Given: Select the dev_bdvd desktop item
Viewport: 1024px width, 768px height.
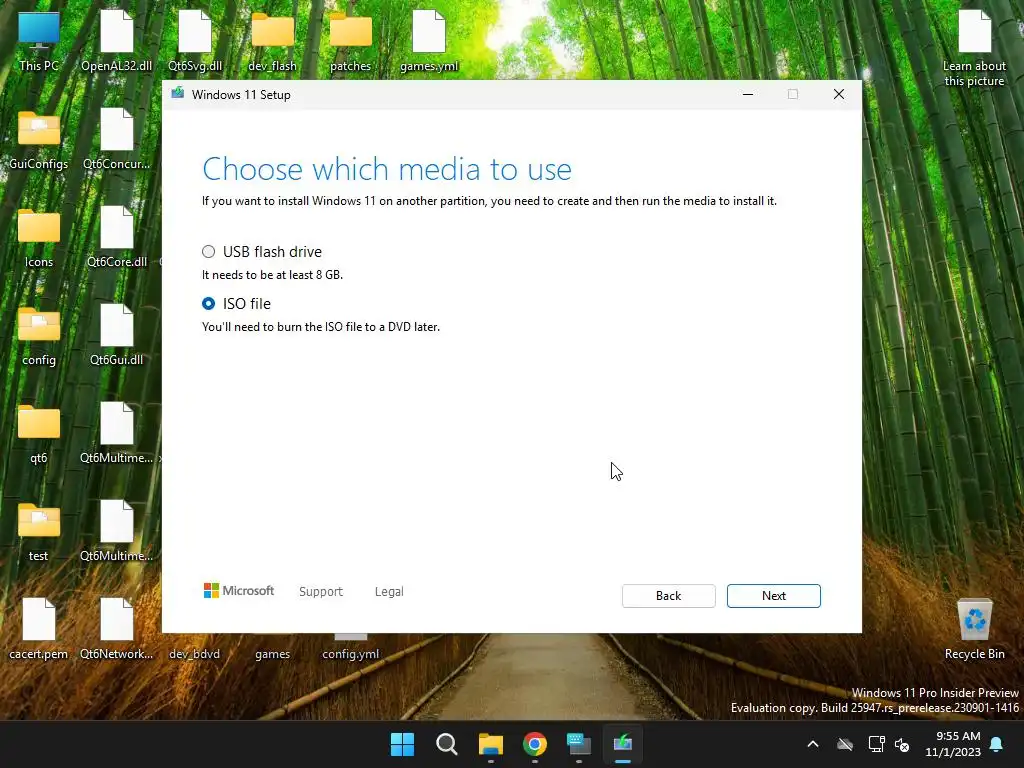Looking at the screenshot, I should click(x=195, y=653).
